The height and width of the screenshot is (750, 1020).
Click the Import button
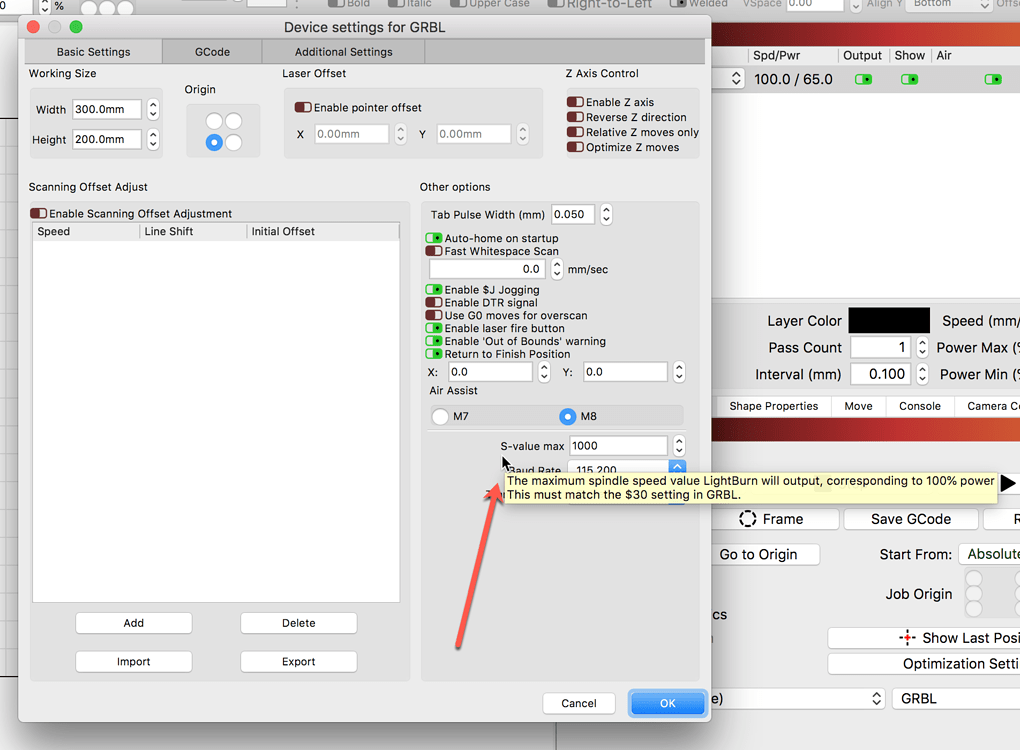pyautogui.click(x=133, y=661)
